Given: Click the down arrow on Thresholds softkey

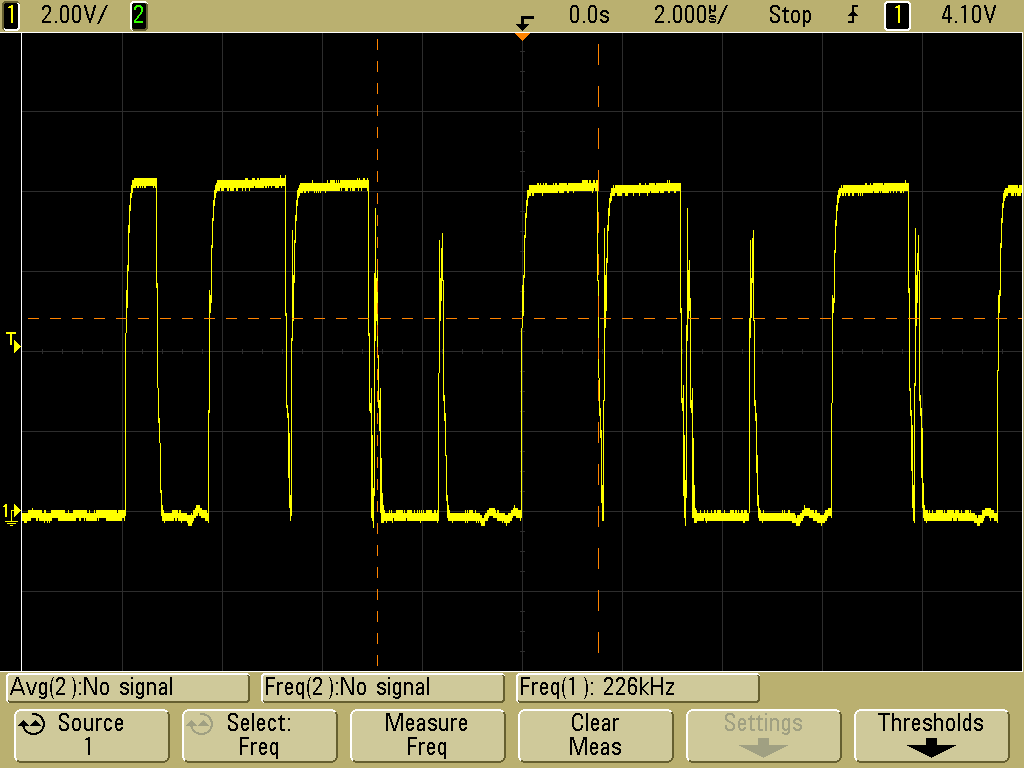Looking at the screenshot, I should pos(931,748).
